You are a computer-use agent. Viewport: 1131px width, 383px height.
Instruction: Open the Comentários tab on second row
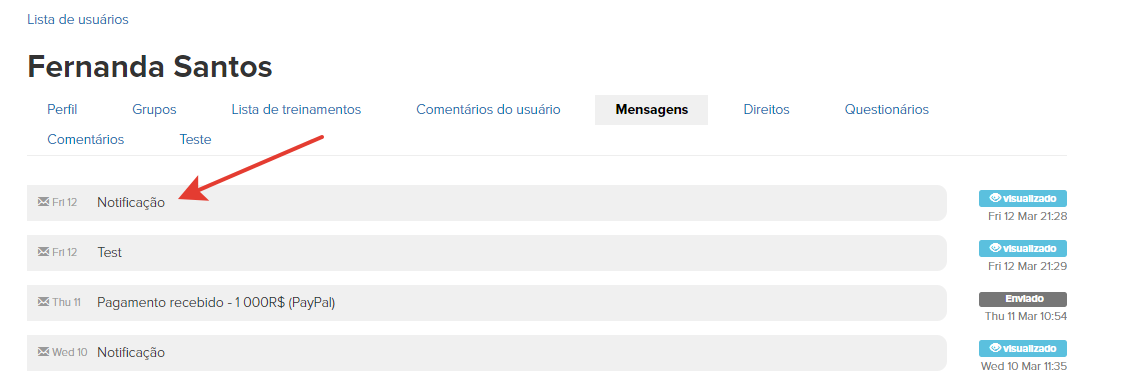click(x=86, y=139)
